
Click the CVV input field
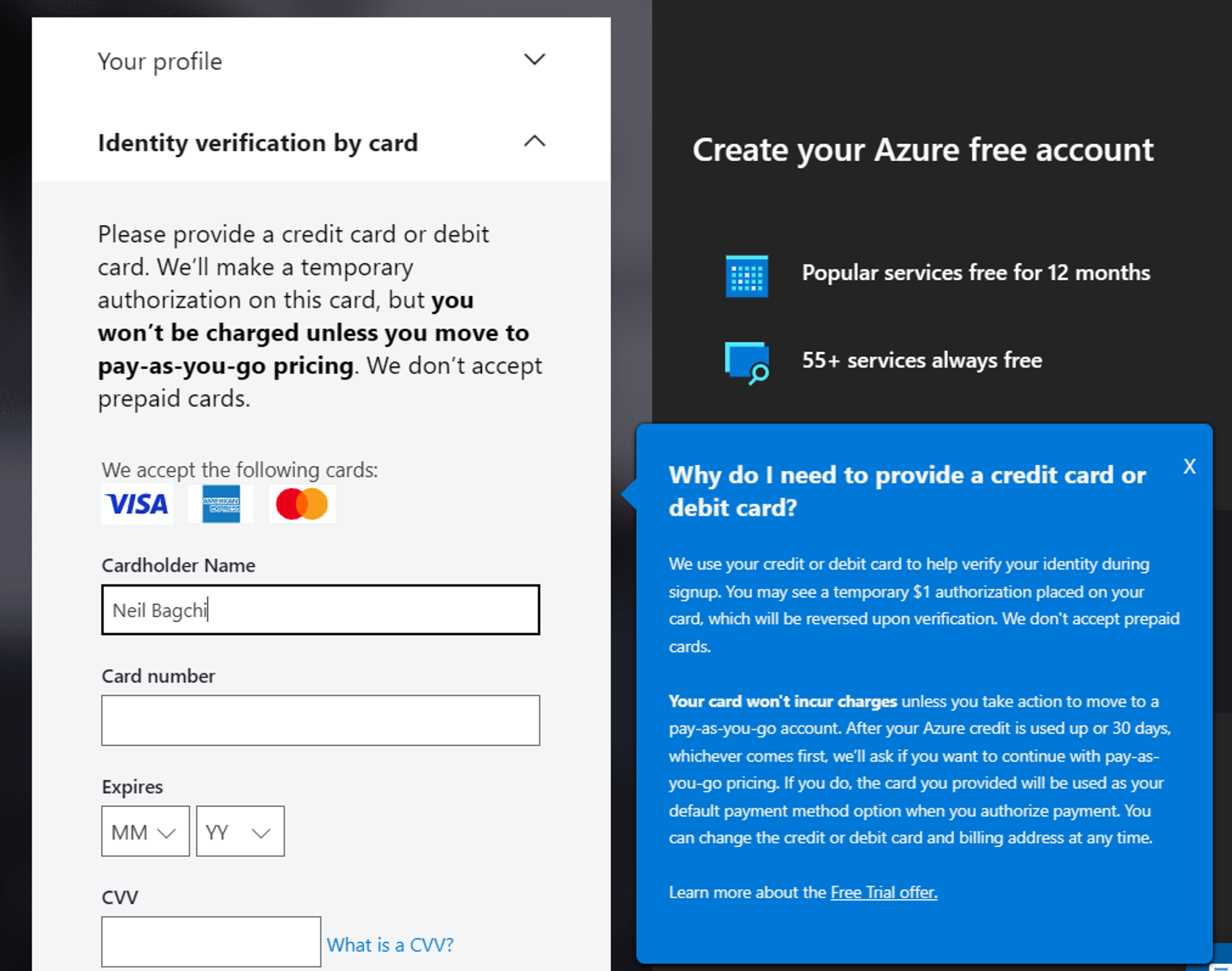pos(211,941)
